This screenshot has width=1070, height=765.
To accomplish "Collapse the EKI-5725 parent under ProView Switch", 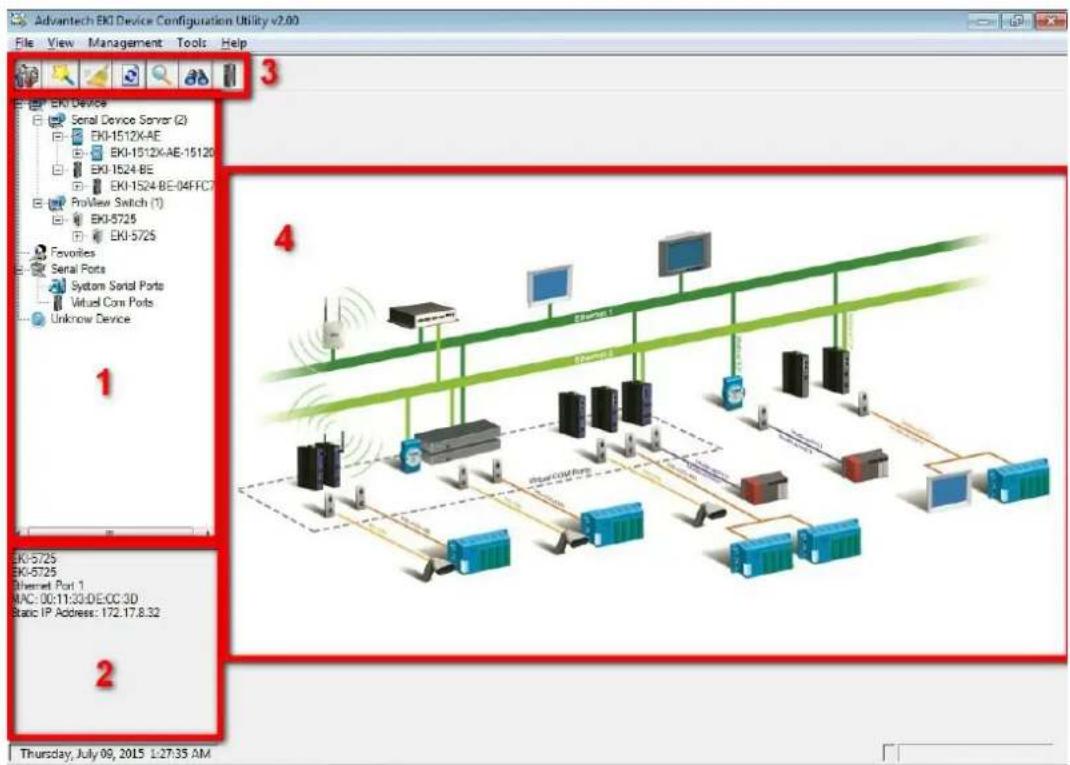I will (x=58, y=219).
